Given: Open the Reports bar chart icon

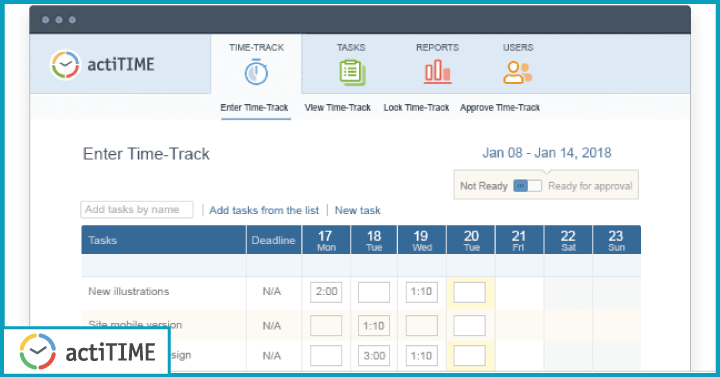Looking at the screenshot, I should [x=437, y=72].
